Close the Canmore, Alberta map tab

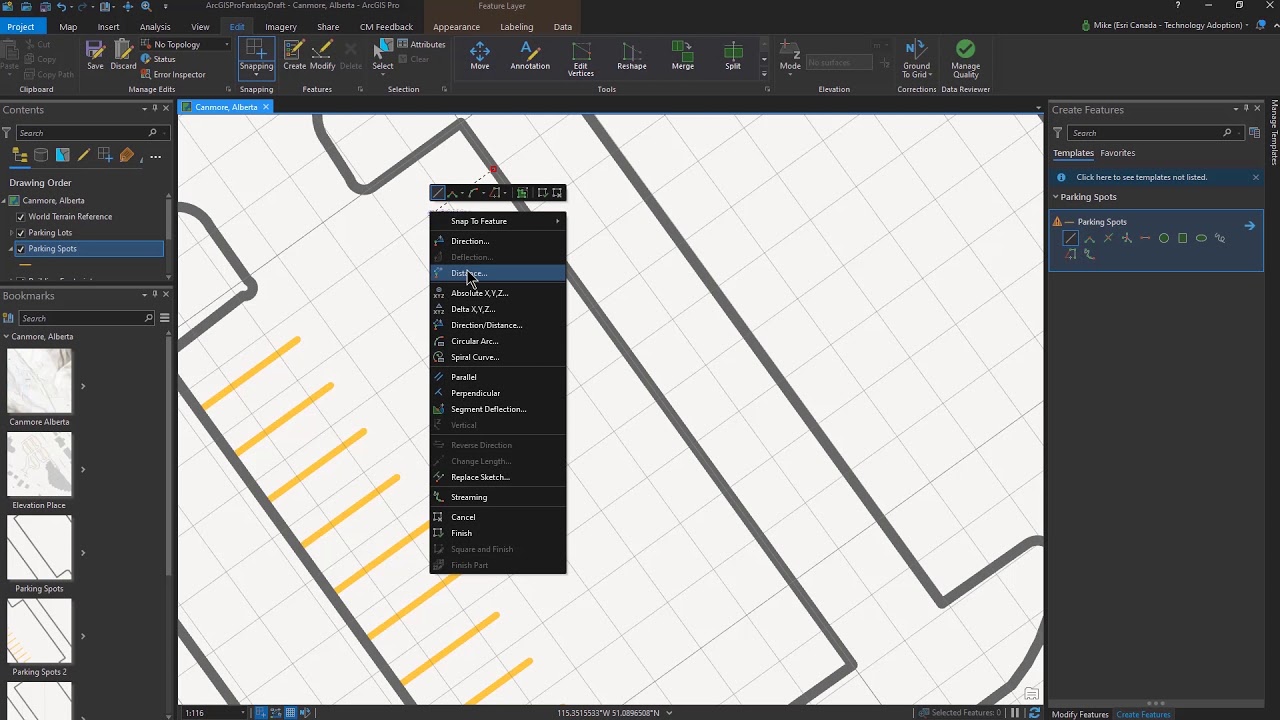tap(266, 107)
